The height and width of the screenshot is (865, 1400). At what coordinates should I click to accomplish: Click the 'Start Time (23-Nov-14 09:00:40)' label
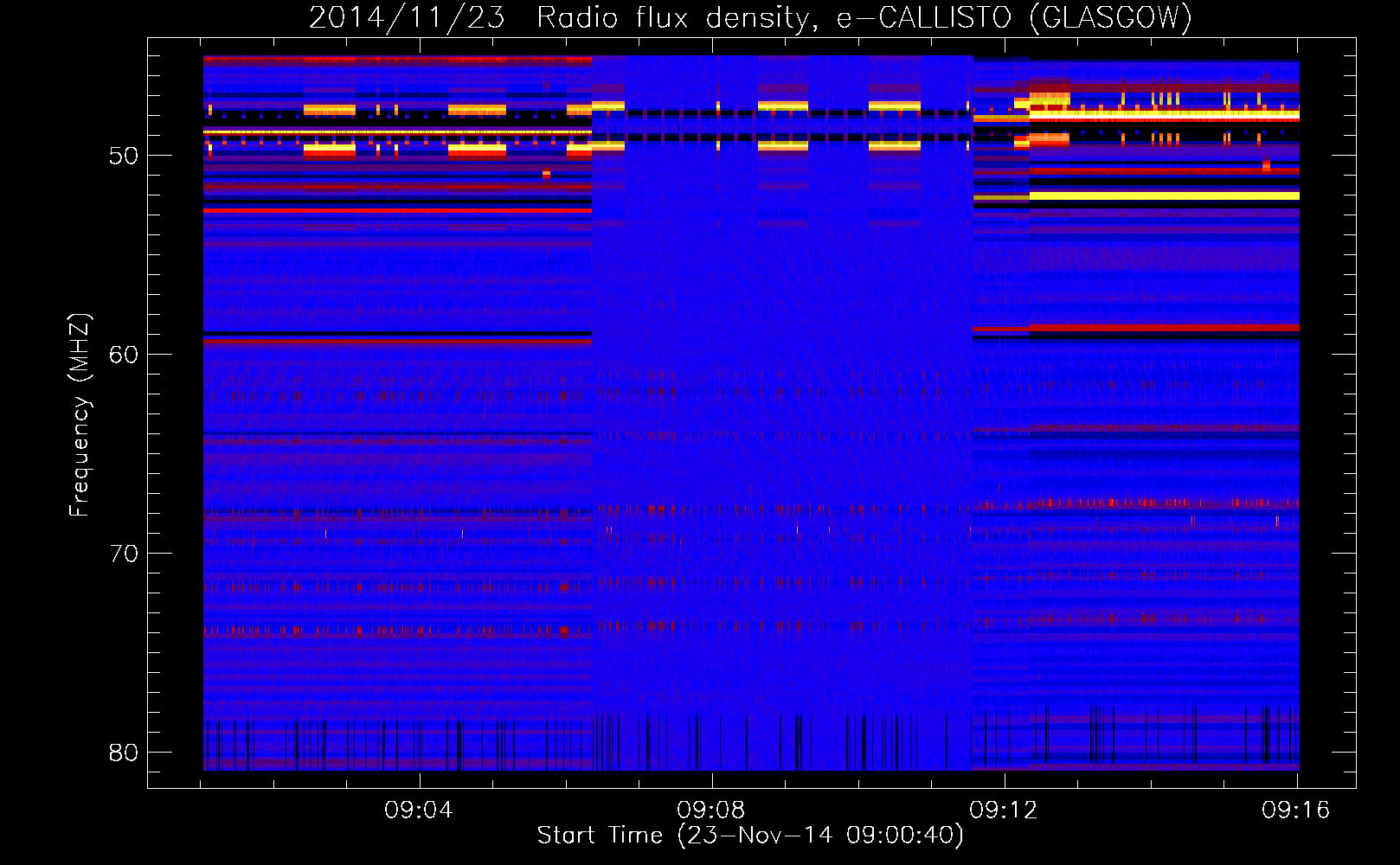coord(750,836)
